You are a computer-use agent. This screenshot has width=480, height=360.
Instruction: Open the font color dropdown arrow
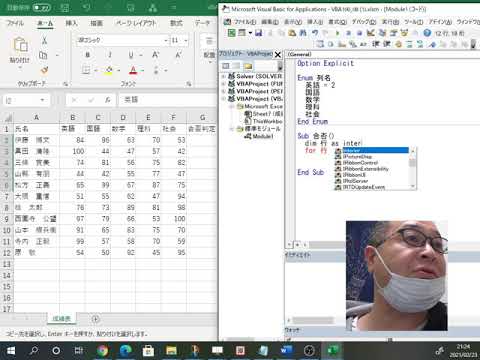(143, 70)
